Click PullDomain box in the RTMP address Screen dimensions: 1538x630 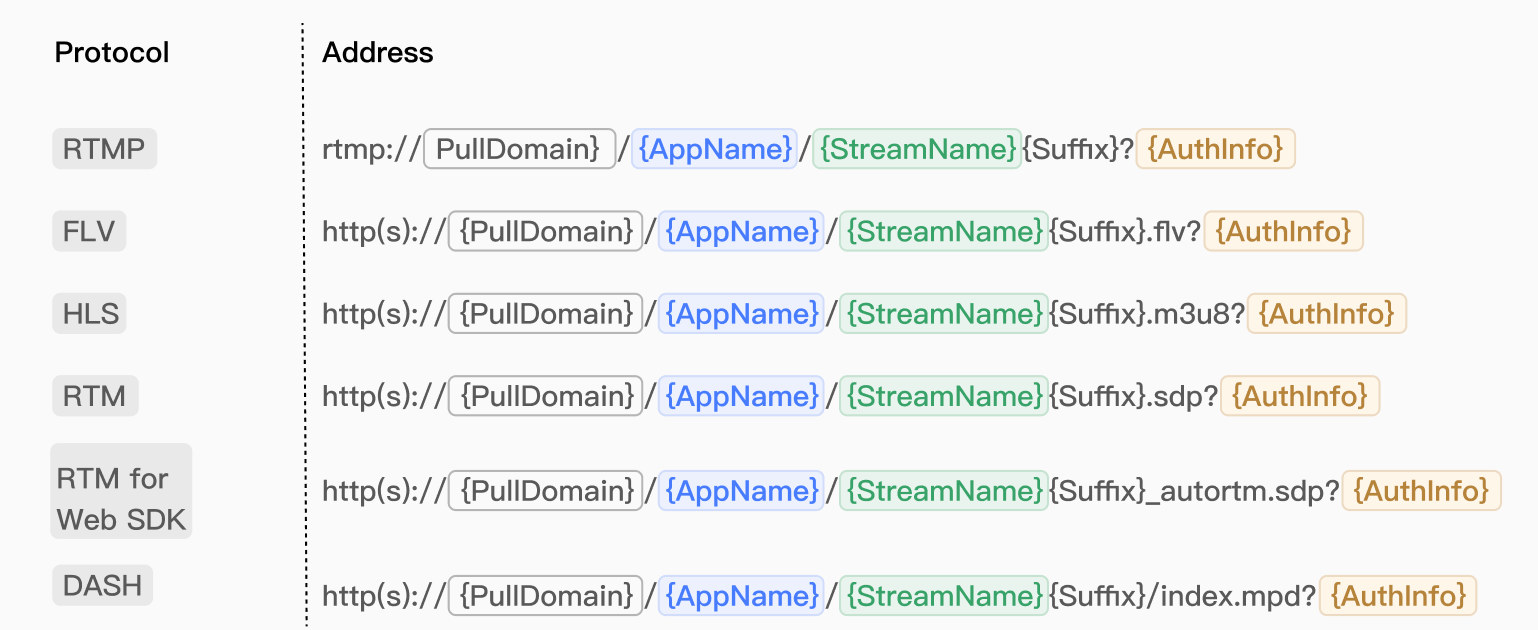(519, 149)
